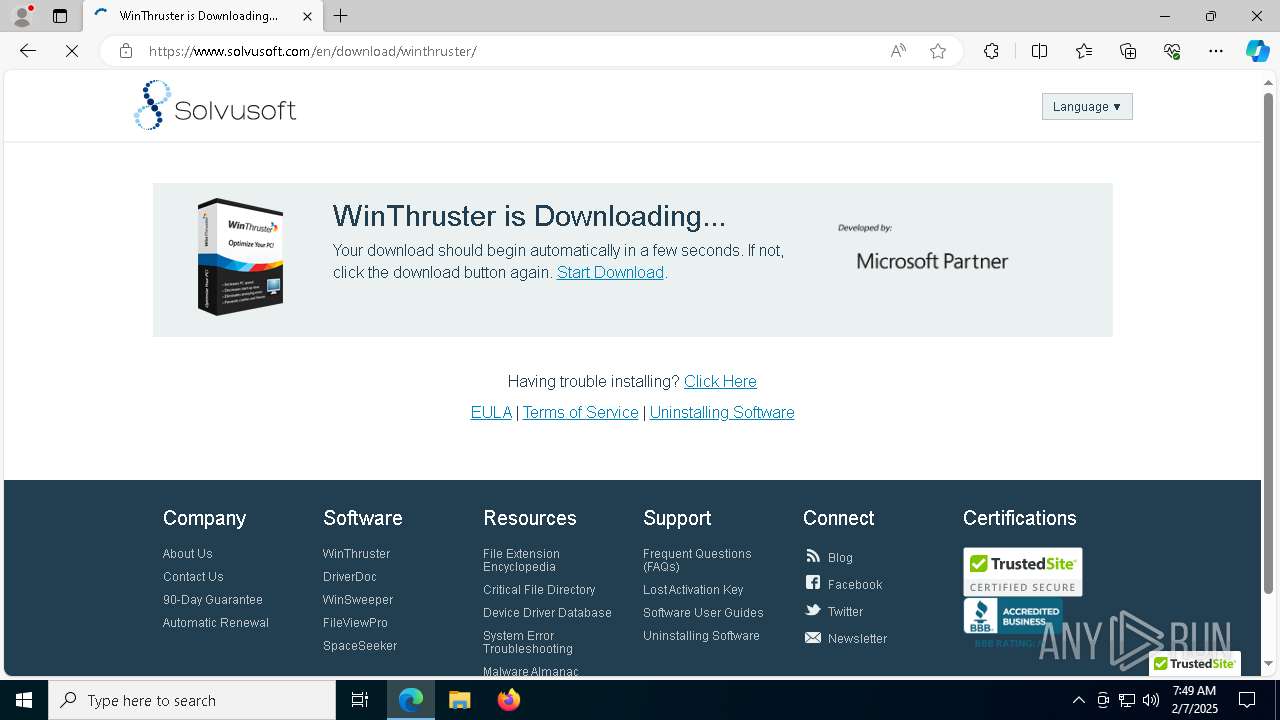Open Browser essentials icon
The width and height of the screenshot is (1280, 720).
(x=1172, y=51)
